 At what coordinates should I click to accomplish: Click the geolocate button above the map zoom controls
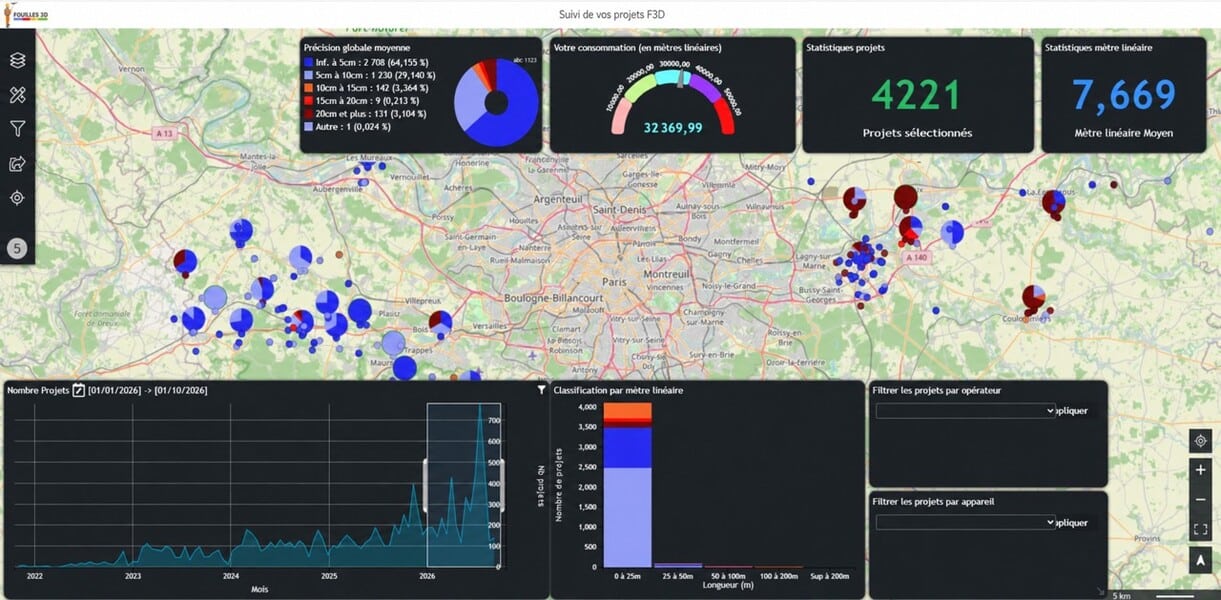[x=1201, y=440]
